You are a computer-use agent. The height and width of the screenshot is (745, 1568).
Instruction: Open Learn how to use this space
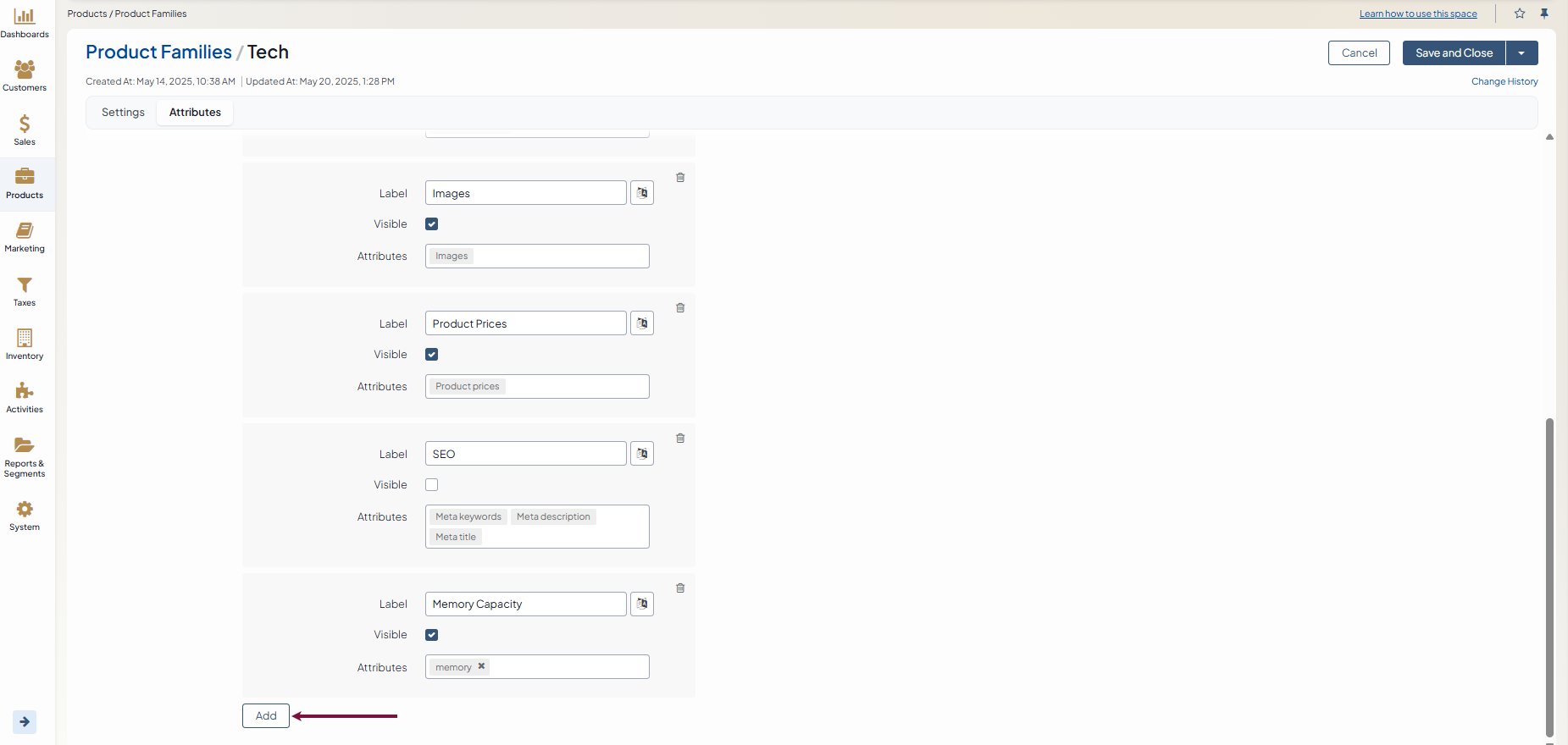click(x=1418, y=14)
